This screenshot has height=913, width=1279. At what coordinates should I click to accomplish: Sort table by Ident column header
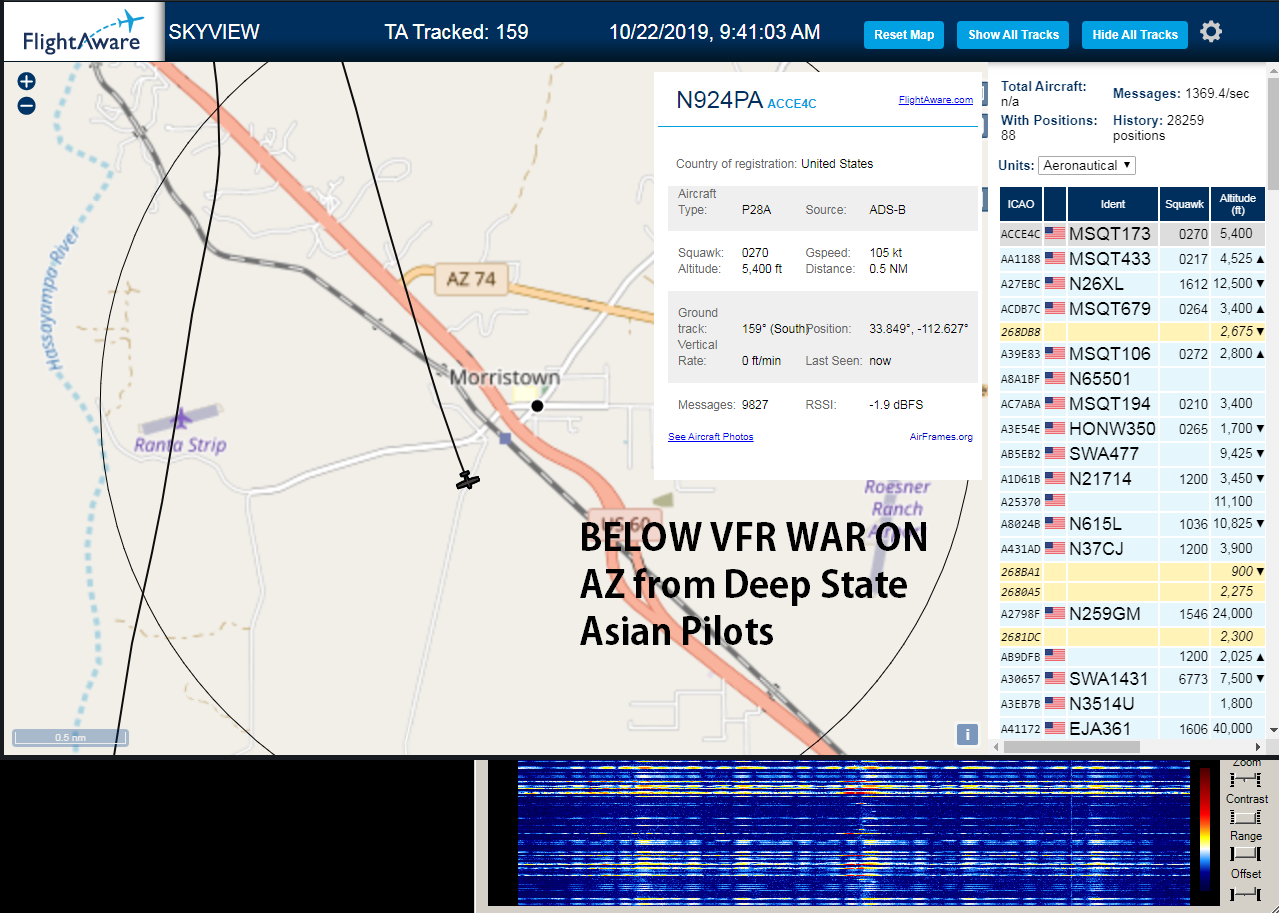(1113, 204)
